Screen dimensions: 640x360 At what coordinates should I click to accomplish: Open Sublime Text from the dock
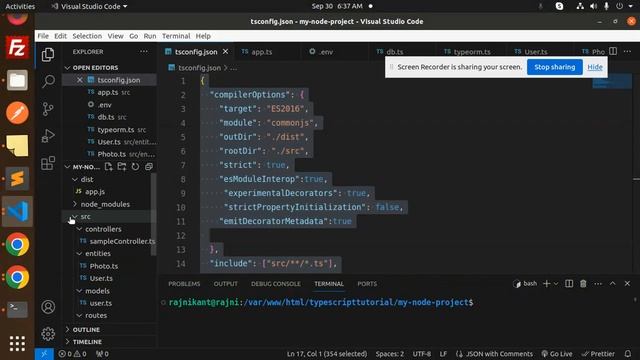pos(17,178)
